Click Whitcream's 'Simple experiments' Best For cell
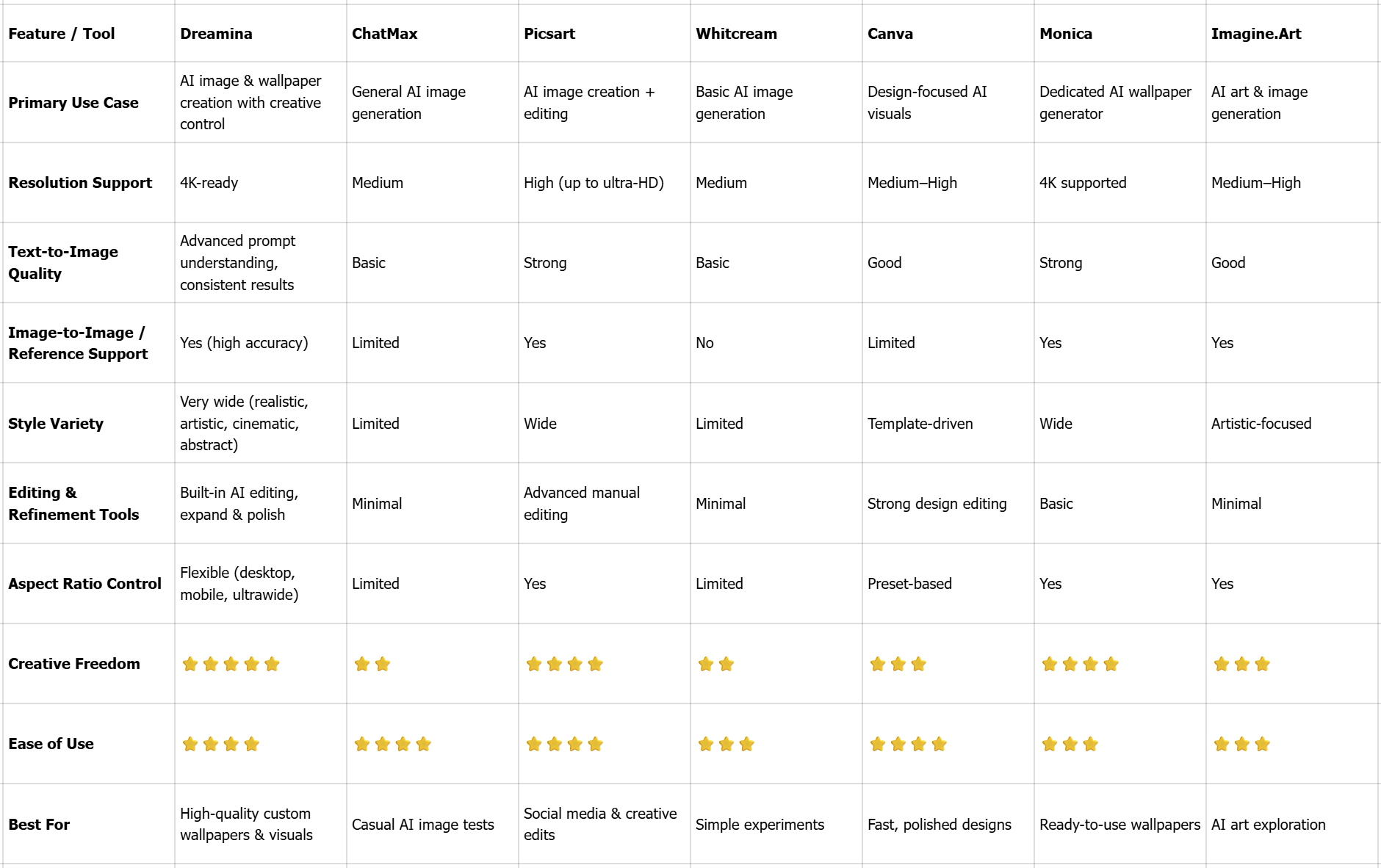Screen dimensions: 1381x868 point(760,825)
